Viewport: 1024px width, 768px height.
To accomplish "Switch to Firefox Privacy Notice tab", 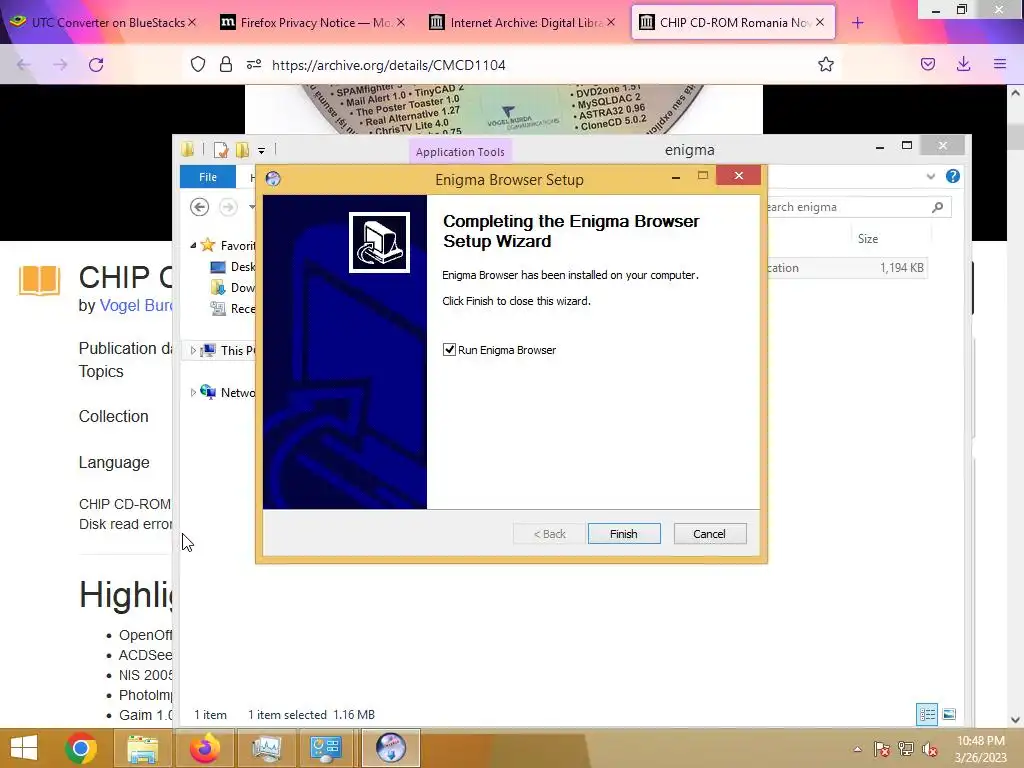I will (315, 22).
